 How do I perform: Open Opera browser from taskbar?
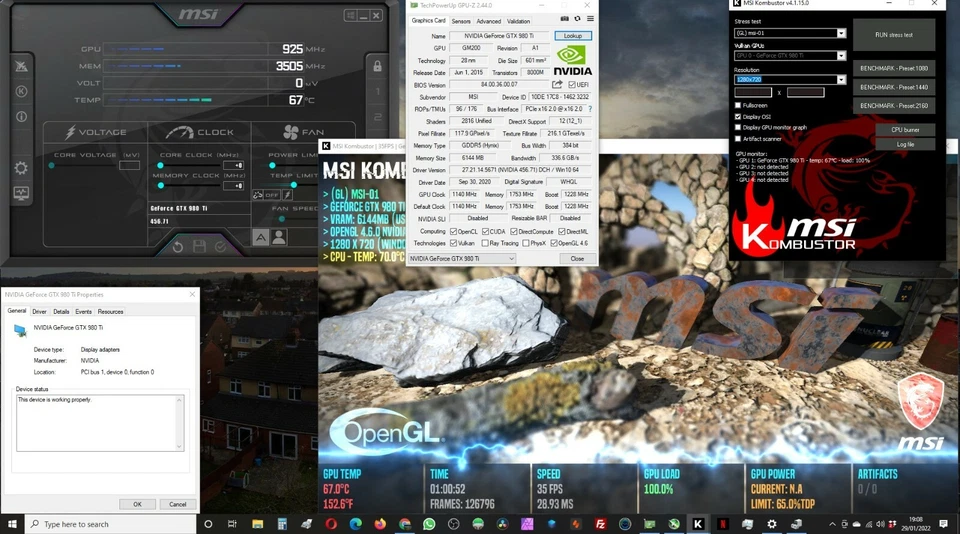click(x=331, y=524)
